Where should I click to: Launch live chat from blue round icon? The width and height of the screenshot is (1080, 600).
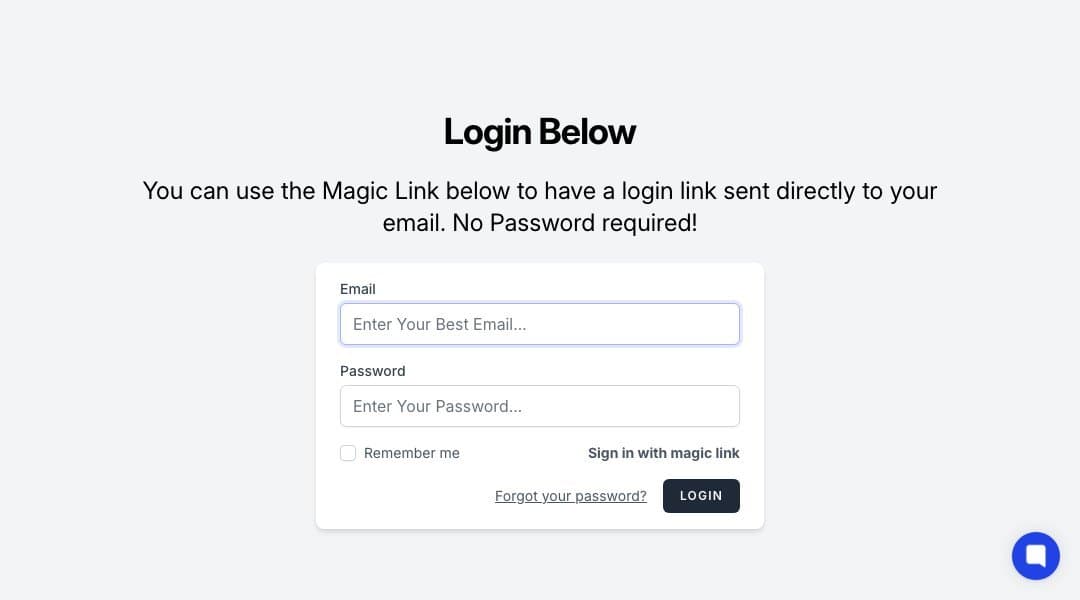coord(1035,556)
